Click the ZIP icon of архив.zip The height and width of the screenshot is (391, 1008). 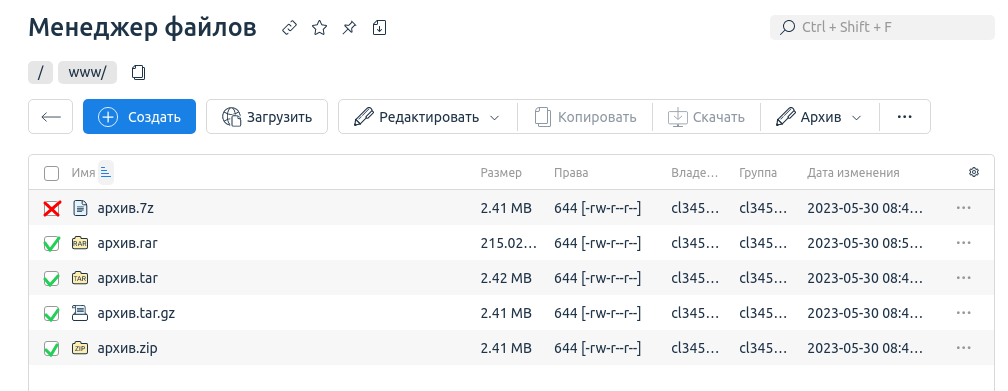pos(80,348)
